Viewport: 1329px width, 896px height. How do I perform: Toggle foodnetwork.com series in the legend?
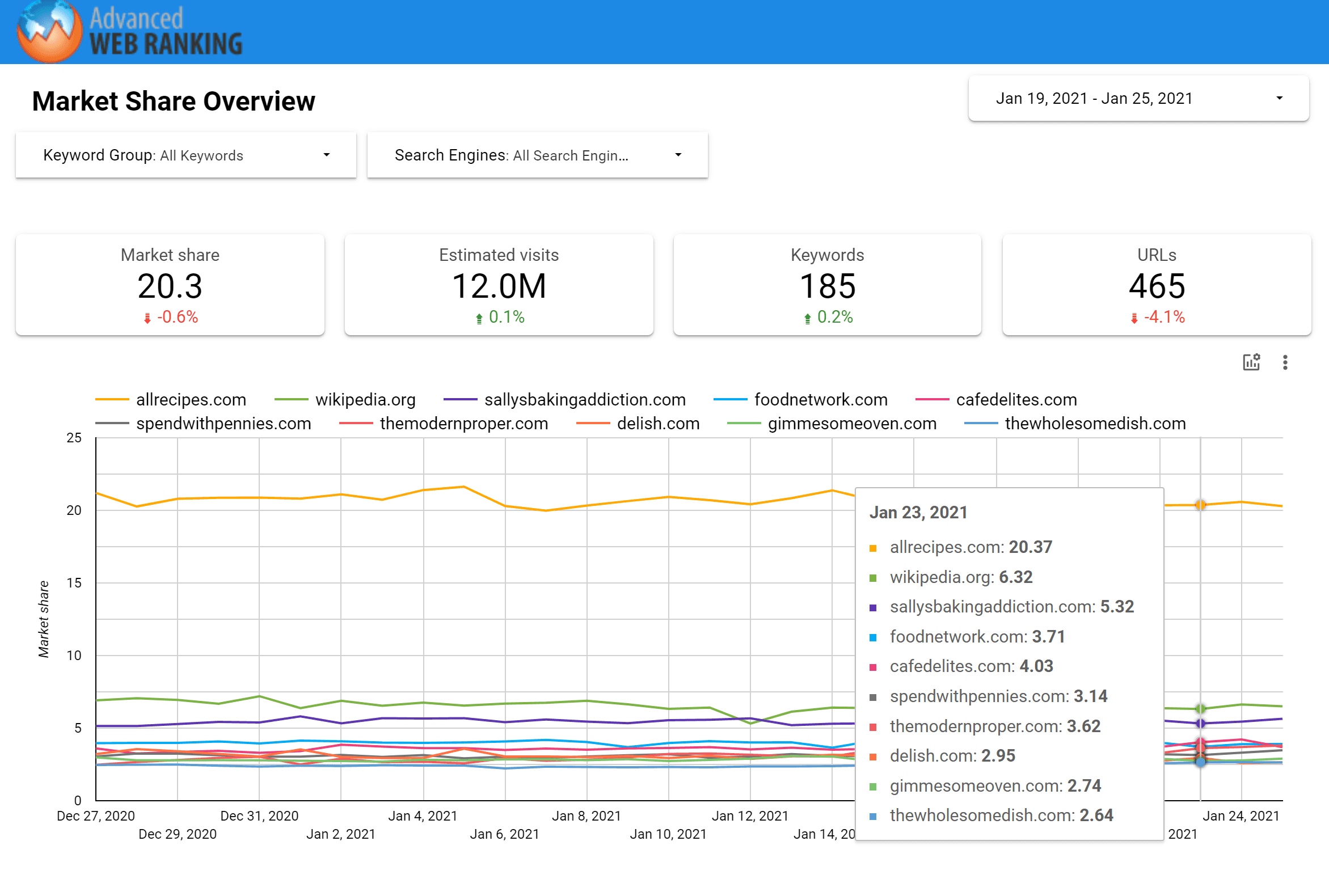coord(801,399)
